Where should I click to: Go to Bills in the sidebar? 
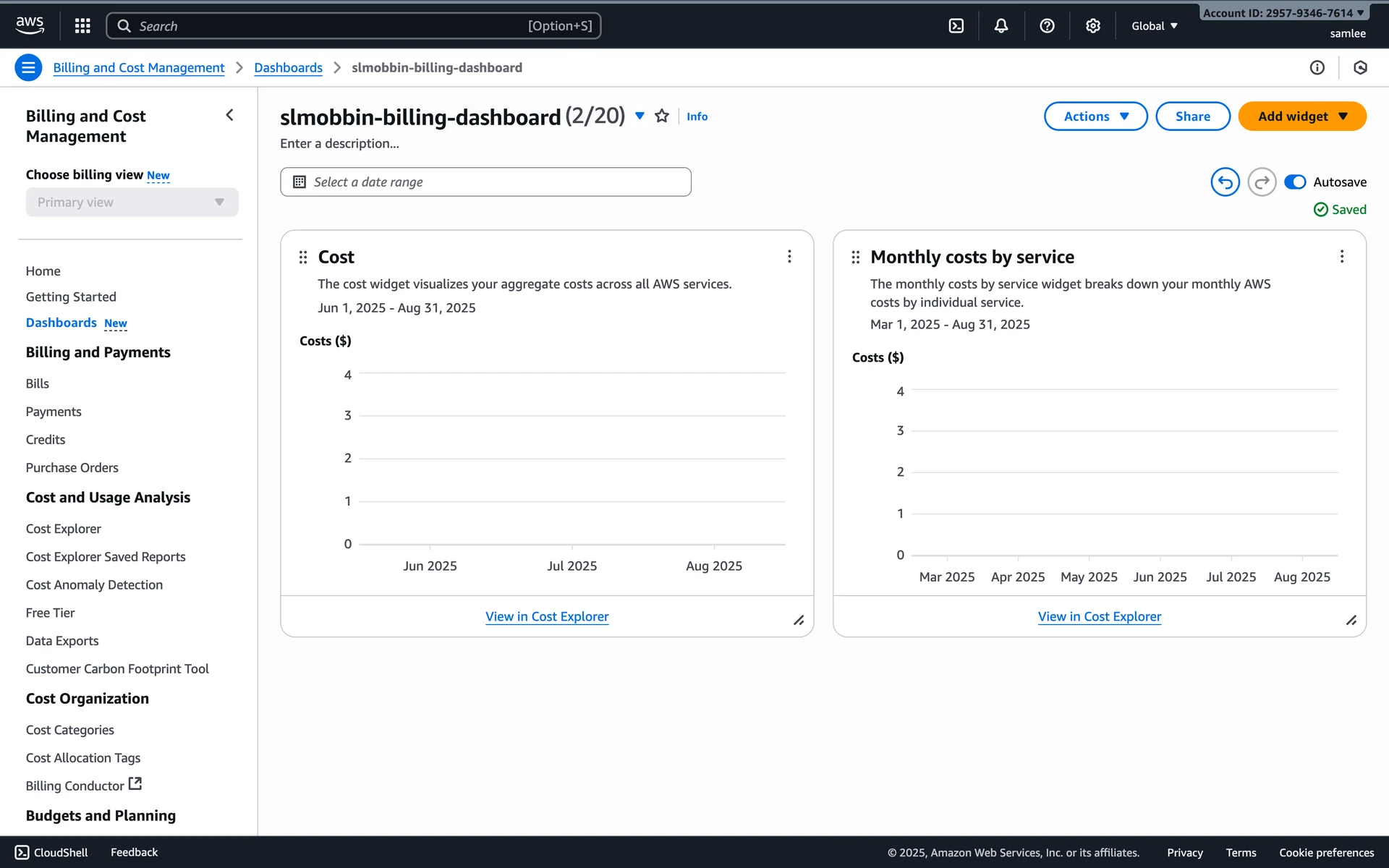click(x=38, y=384)
